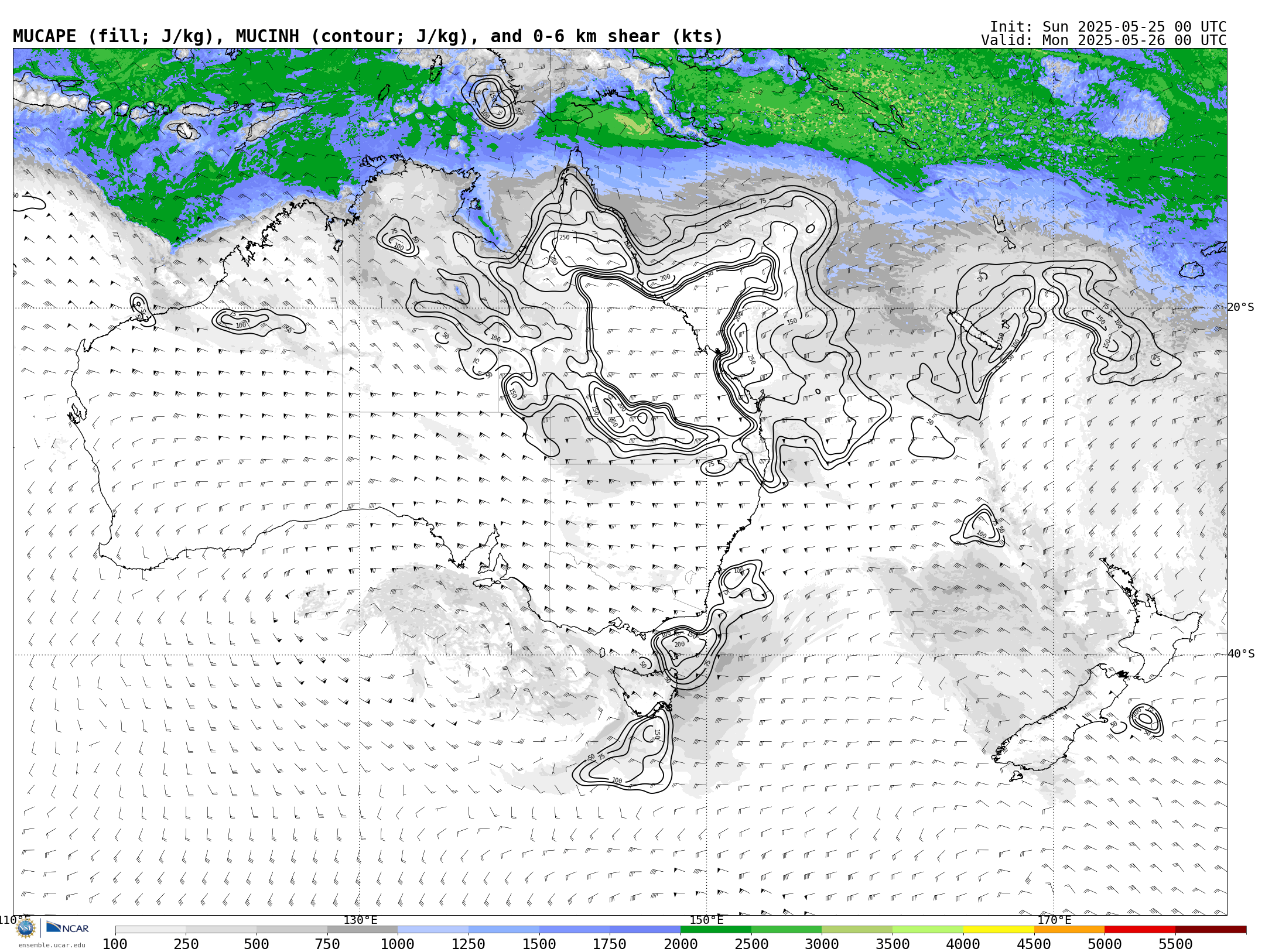
Task: Click the NSF logo
Action: click(26, 928)
